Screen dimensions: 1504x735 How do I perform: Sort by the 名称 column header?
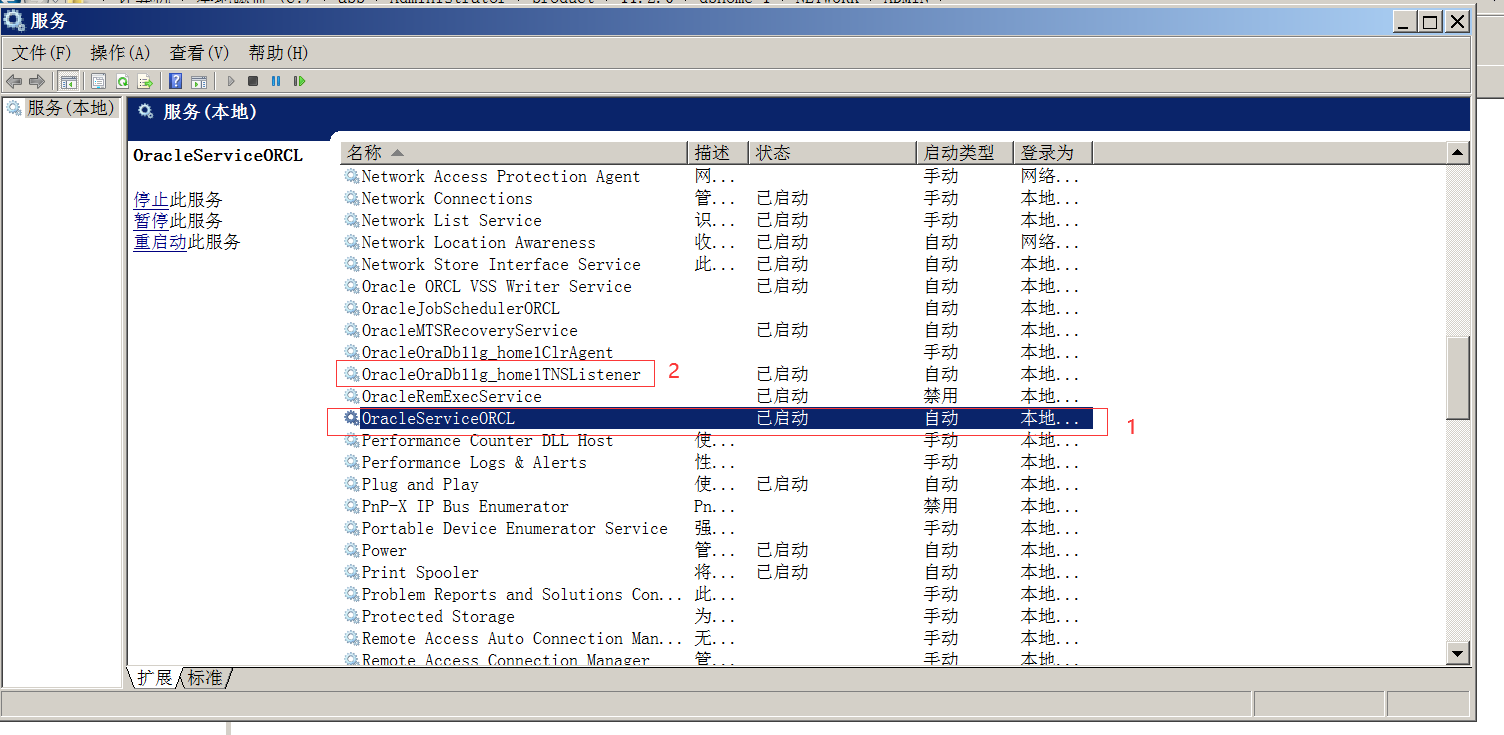point(514,153)
